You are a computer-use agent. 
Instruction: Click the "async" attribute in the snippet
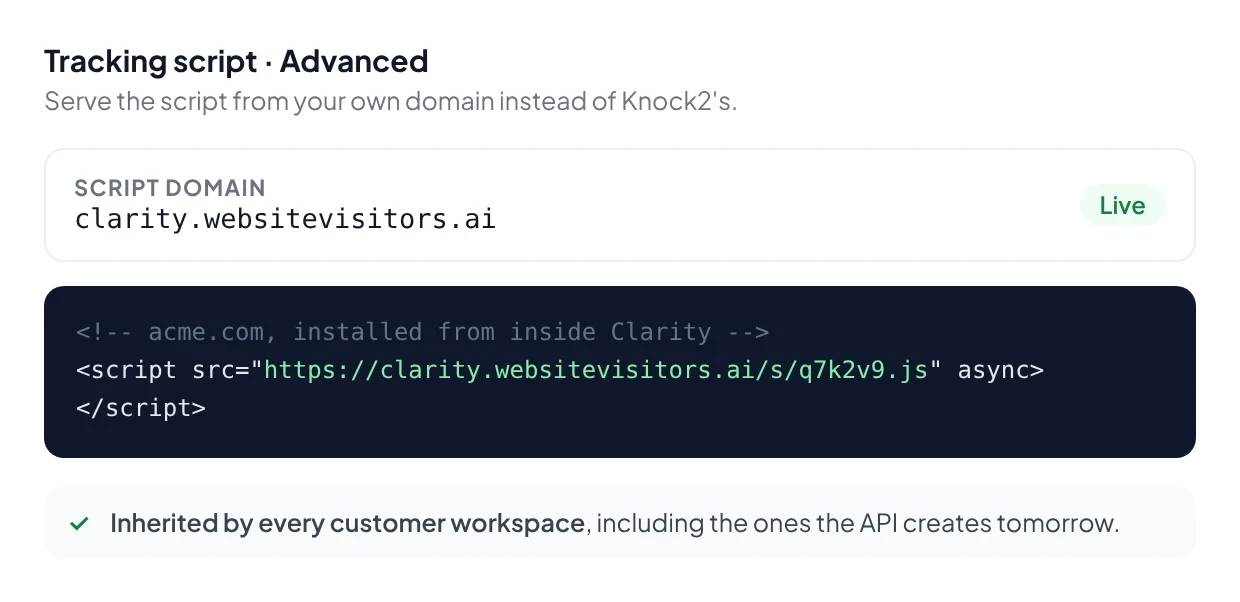click(993, 370)
